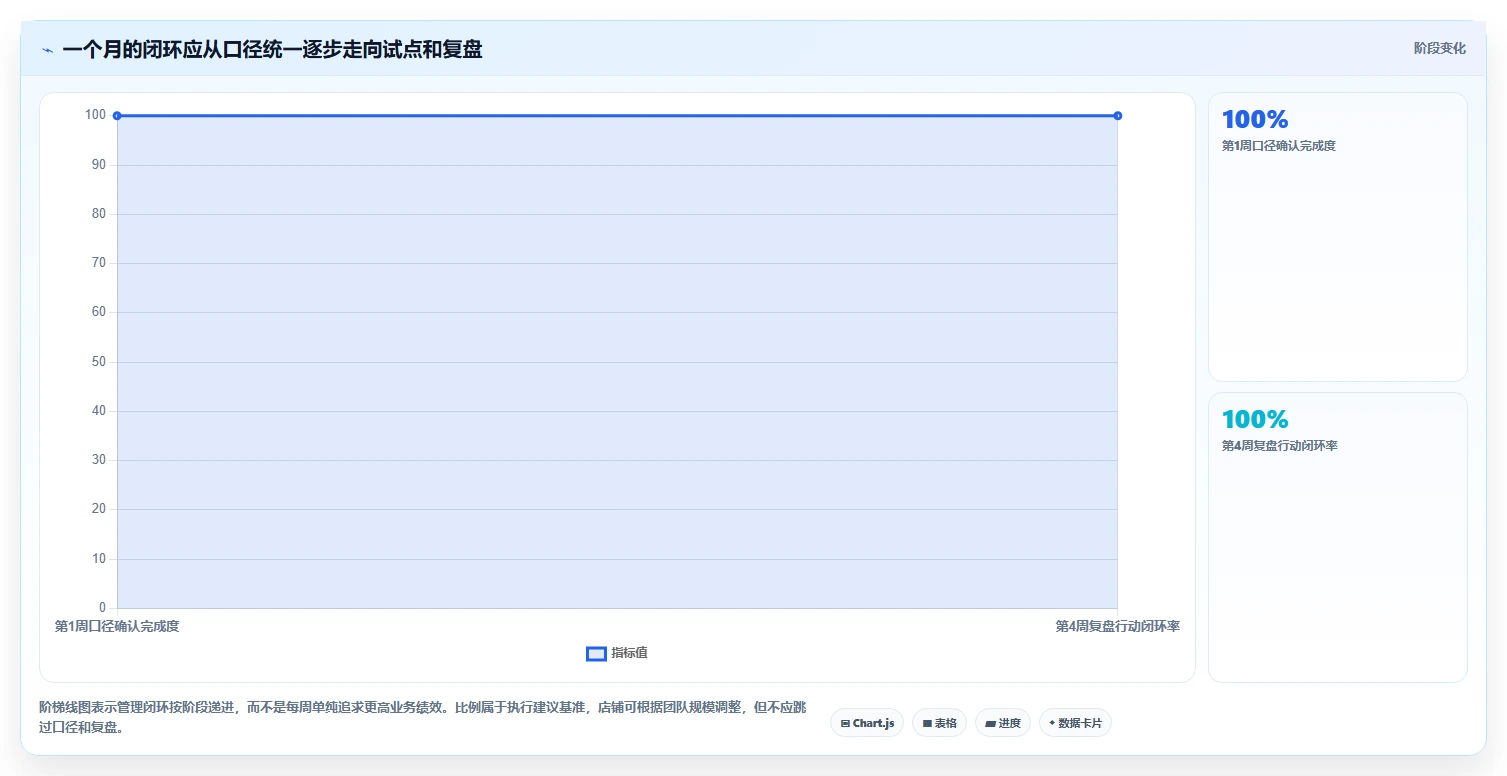Select the teal 100% value in lower card

click(x=1255, y=419)
